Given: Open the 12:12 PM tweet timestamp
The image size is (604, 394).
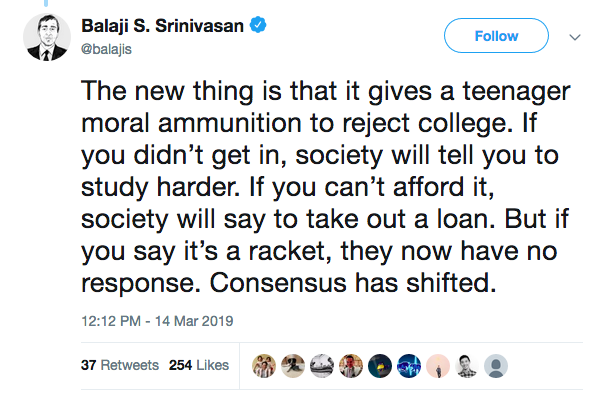Looking at the screenshot, I should coord(157,321).
